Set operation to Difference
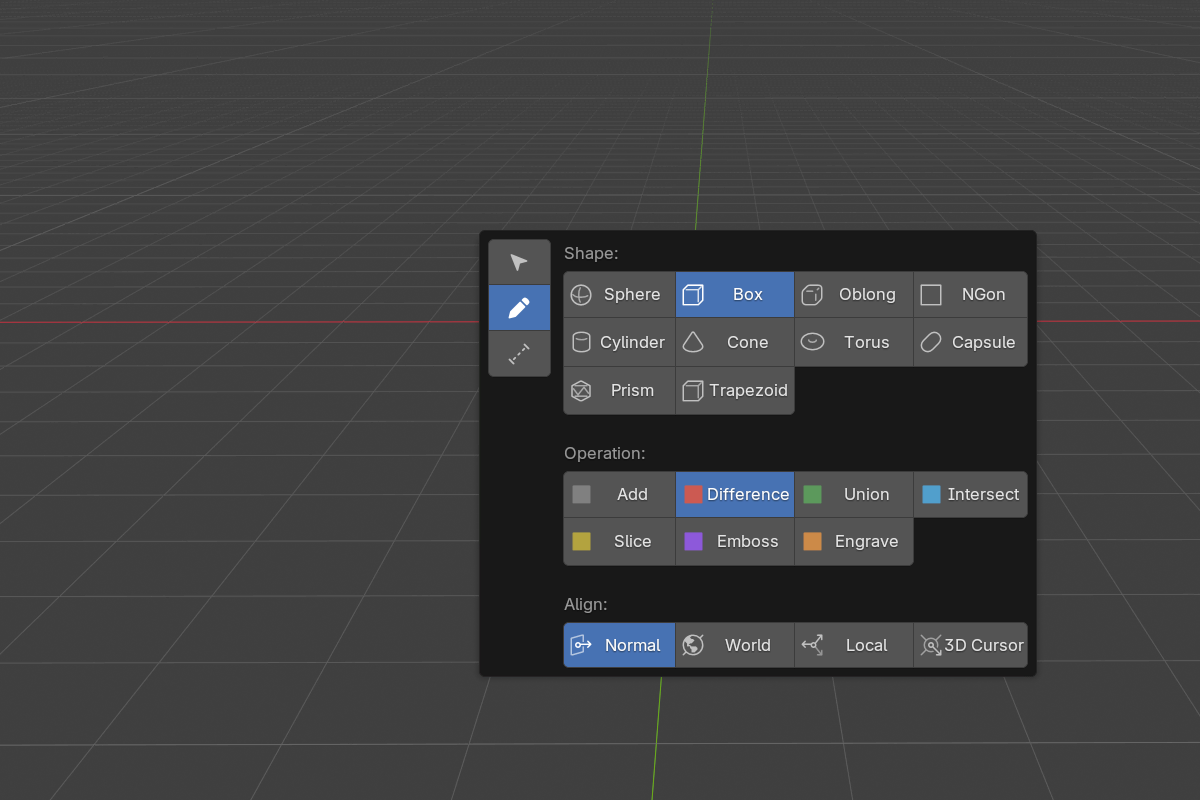The image size is (1200, 800). [735, 494]
